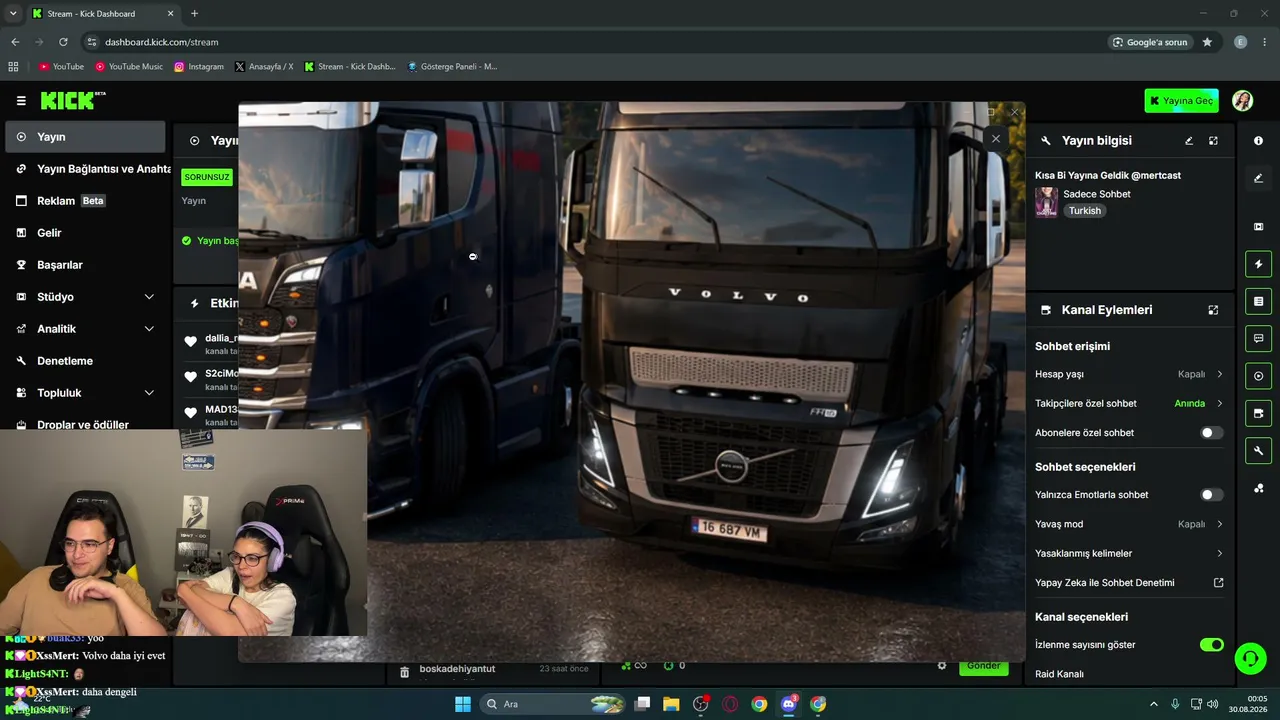1280x720 pixels.
Task: Bookmark this page with the star icon
Action: tap(1207, 42)
